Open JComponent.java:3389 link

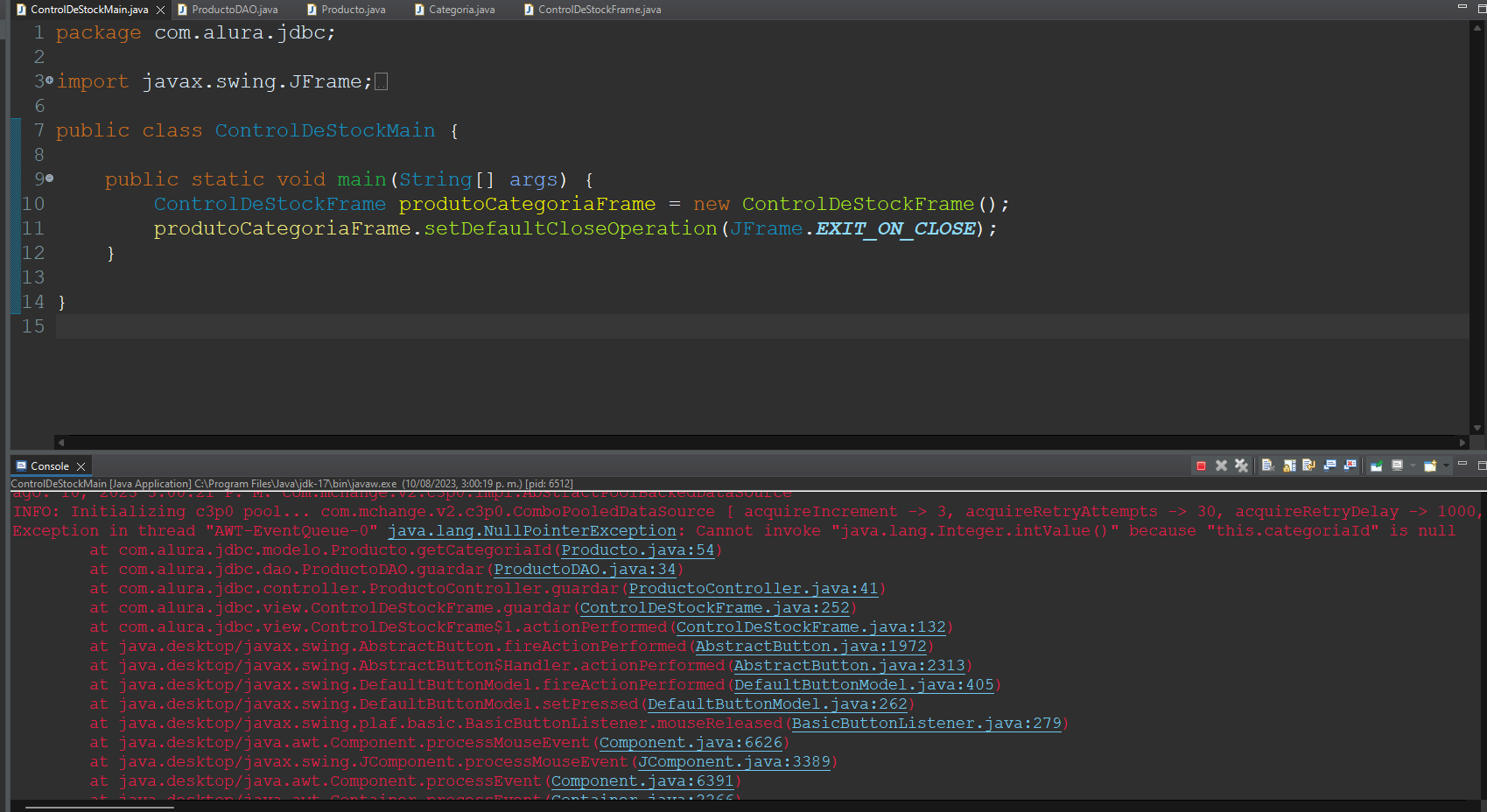(x=734, y=761)
